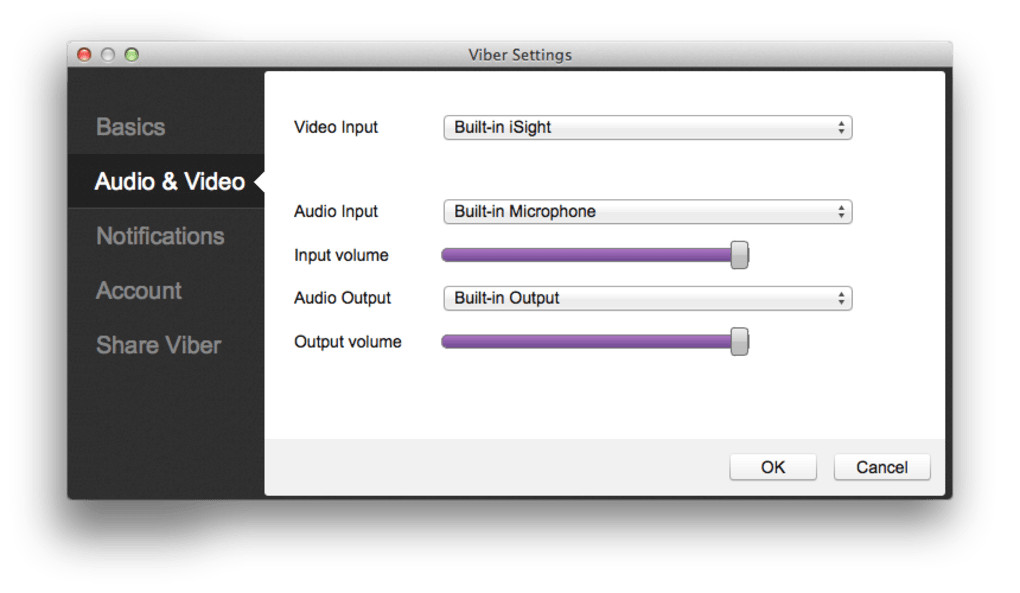Open the Share Viber section

point(158,345)
